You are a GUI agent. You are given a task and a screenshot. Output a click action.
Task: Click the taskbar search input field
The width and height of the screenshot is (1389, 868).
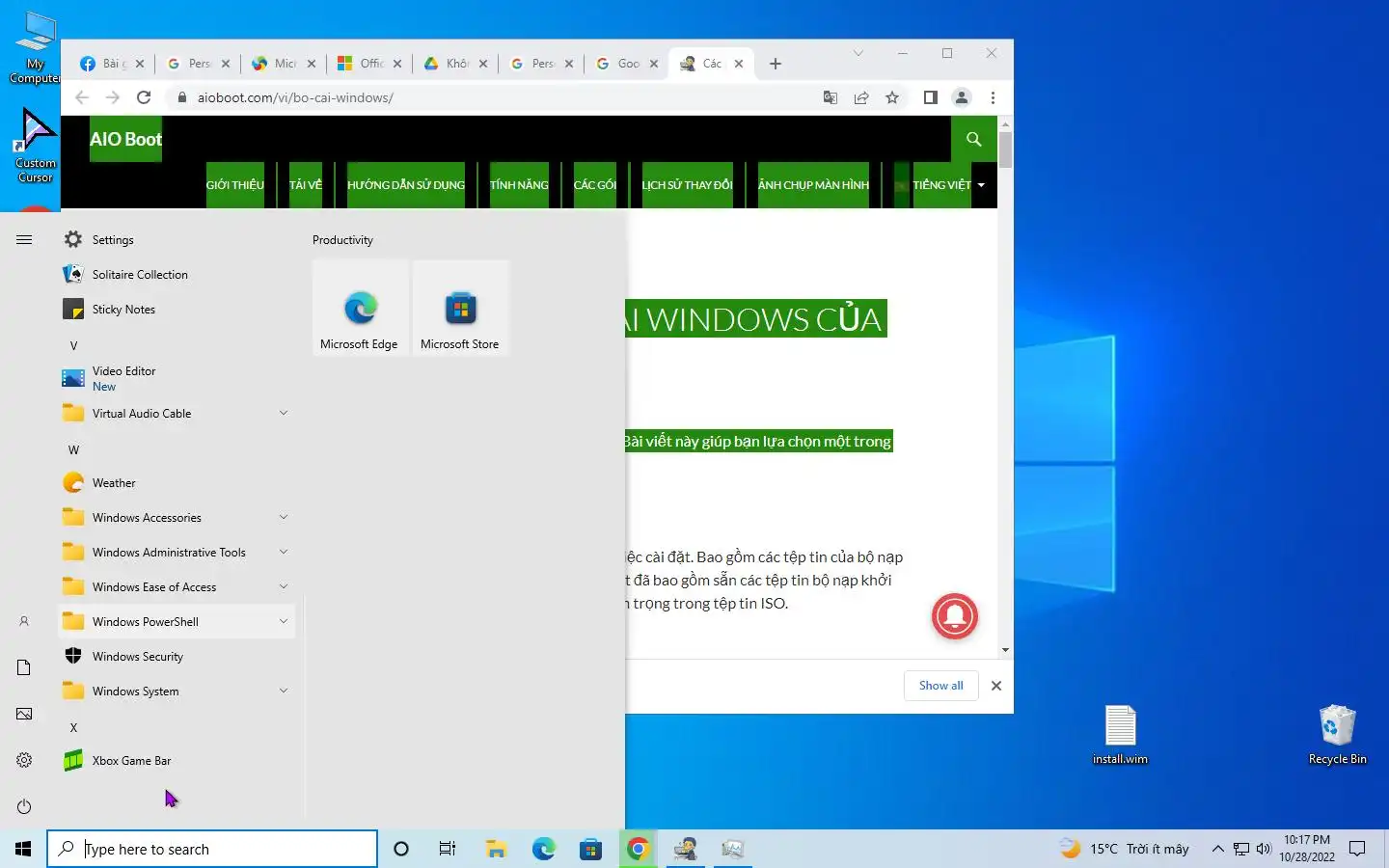[212, 849]
